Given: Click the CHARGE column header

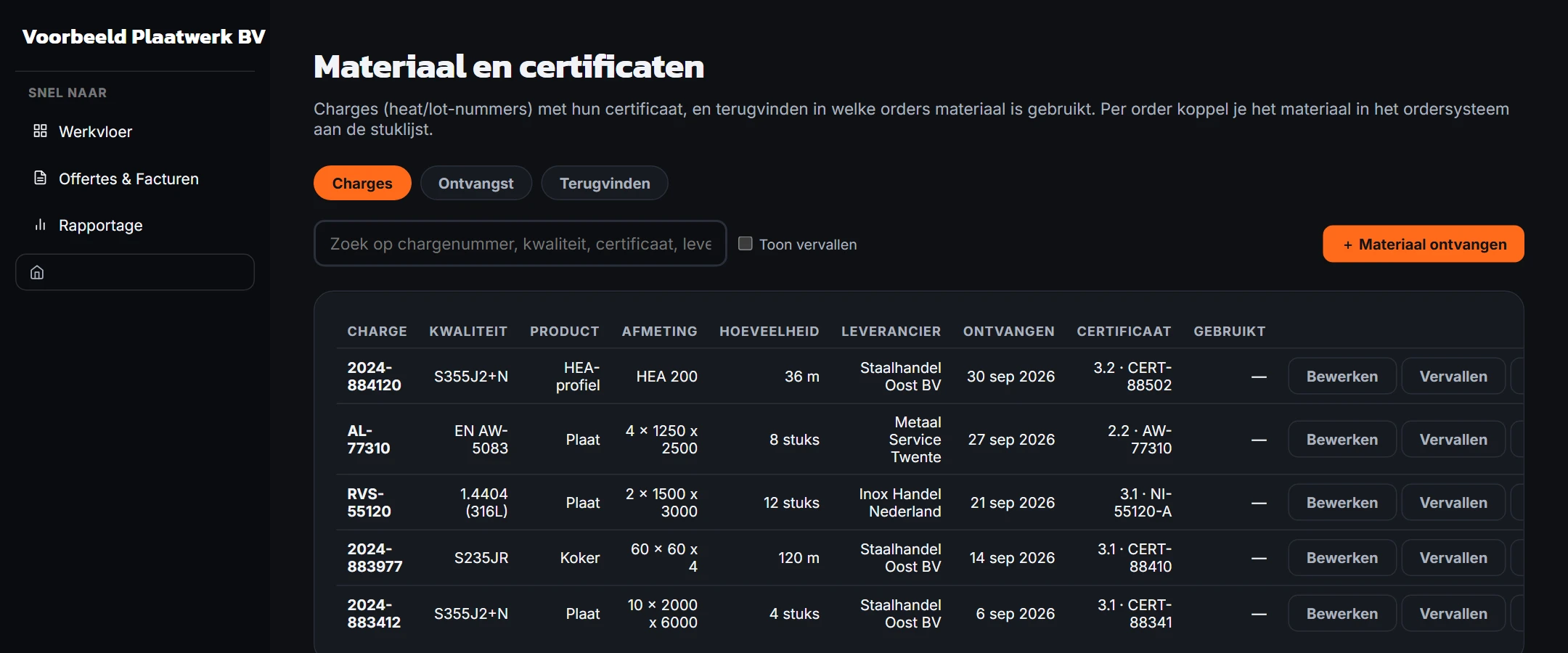Looking at the screenshot, I should [377, 332].
